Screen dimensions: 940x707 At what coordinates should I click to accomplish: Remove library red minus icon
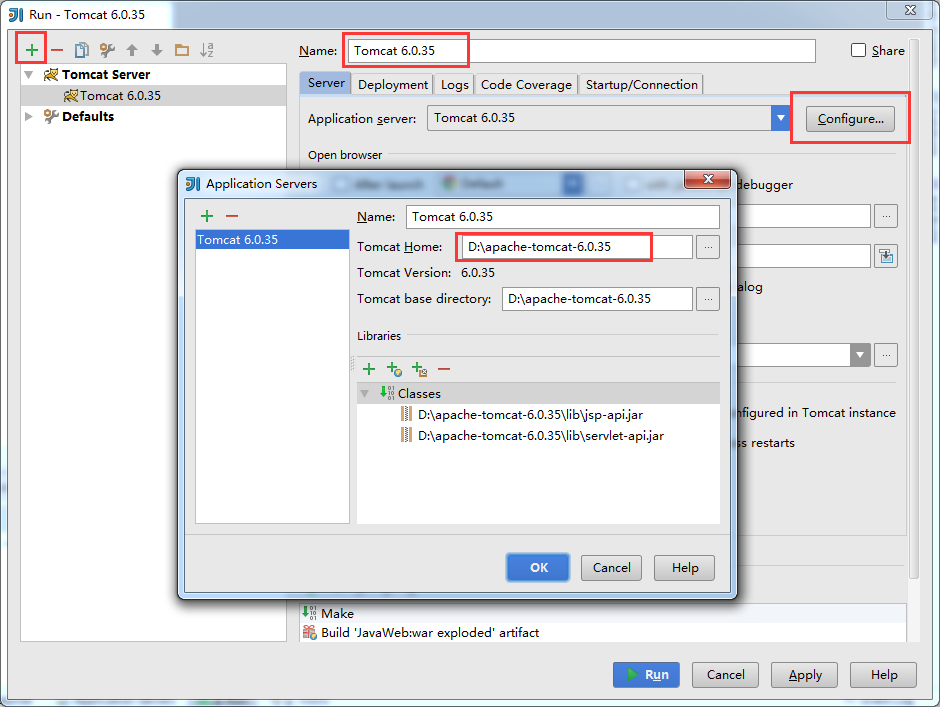444,369
